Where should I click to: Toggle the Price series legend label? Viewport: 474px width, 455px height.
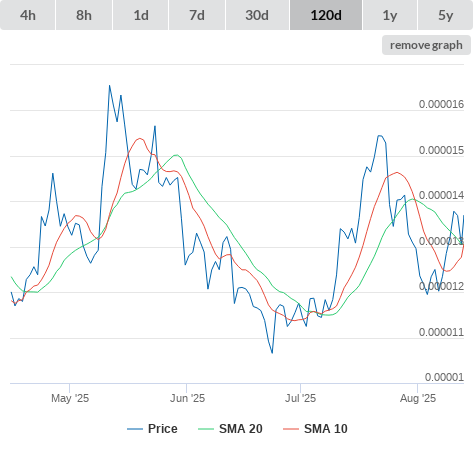(x=163, y=429)
